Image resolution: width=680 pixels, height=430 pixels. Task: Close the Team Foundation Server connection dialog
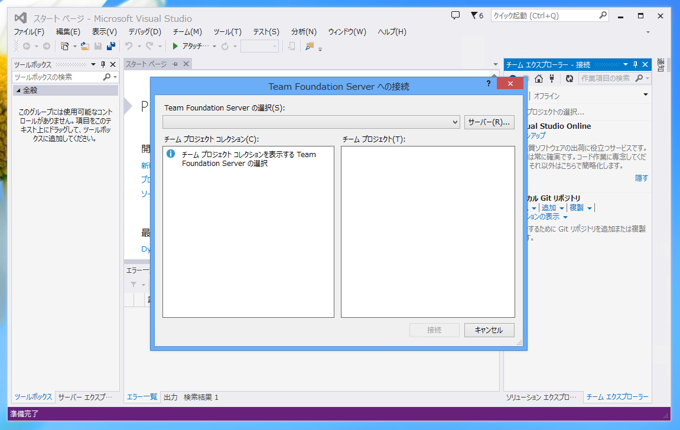tap(510, 83)
